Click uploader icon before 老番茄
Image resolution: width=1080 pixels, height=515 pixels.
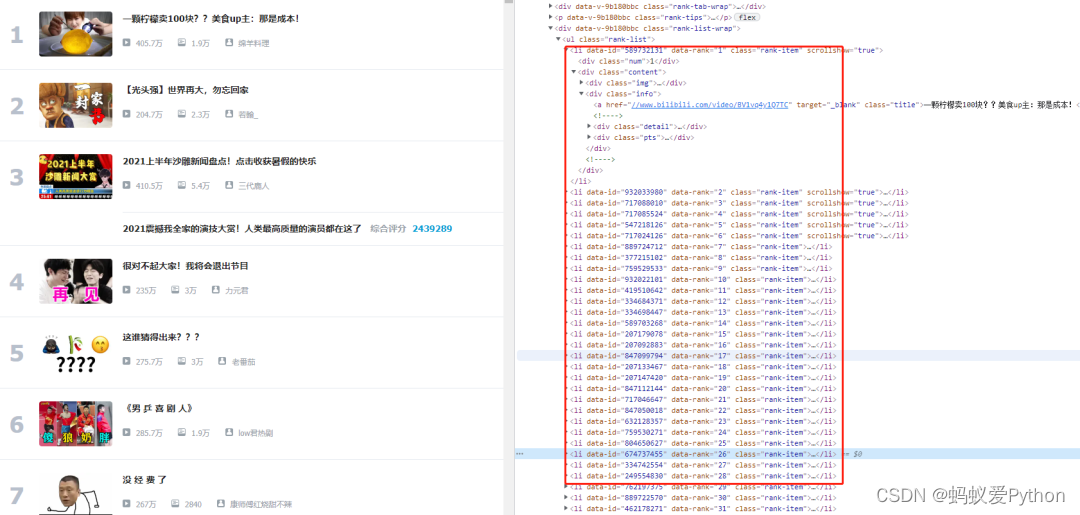(222, 361)
